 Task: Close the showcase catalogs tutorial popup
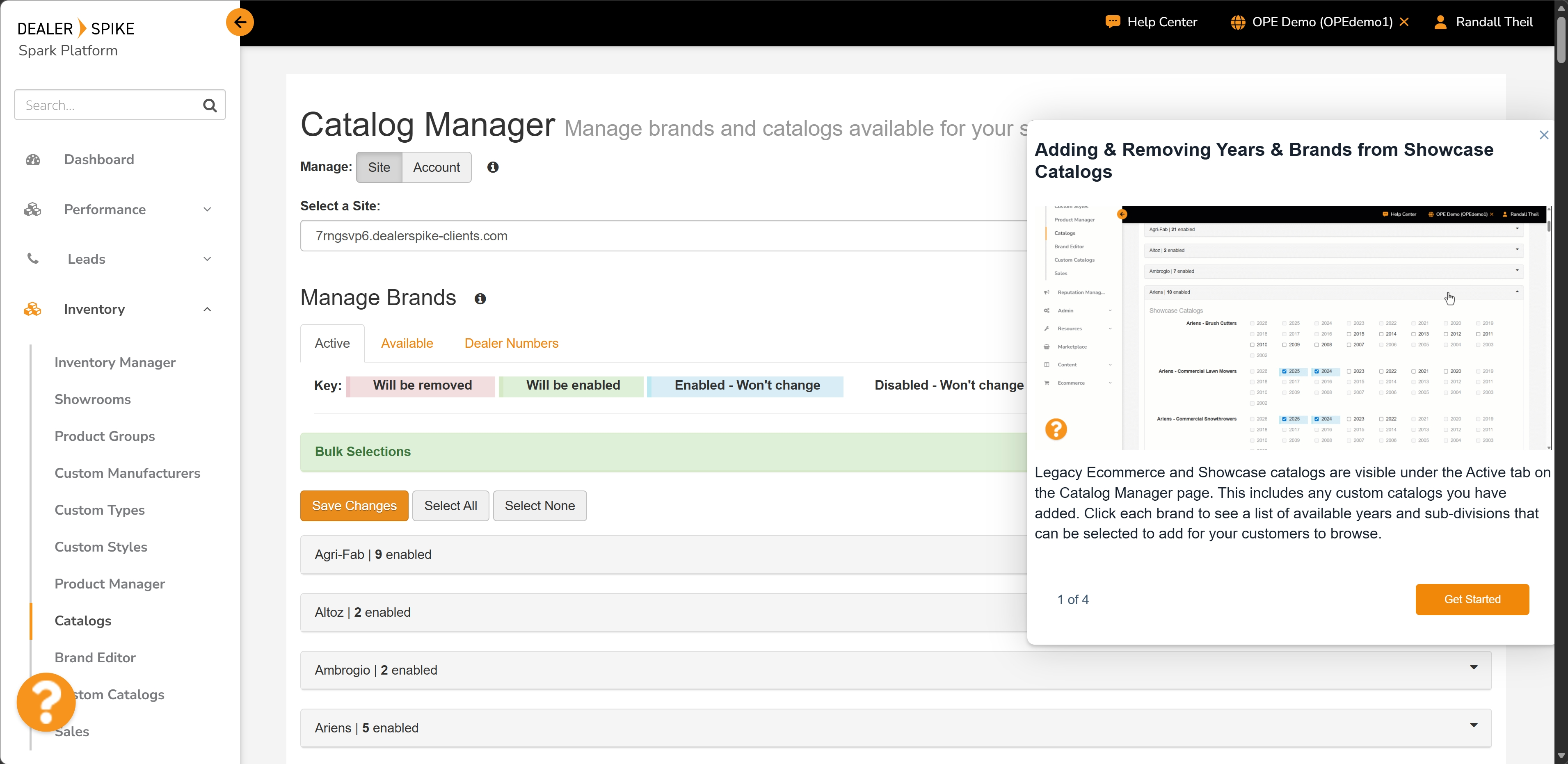point(1544,135)
